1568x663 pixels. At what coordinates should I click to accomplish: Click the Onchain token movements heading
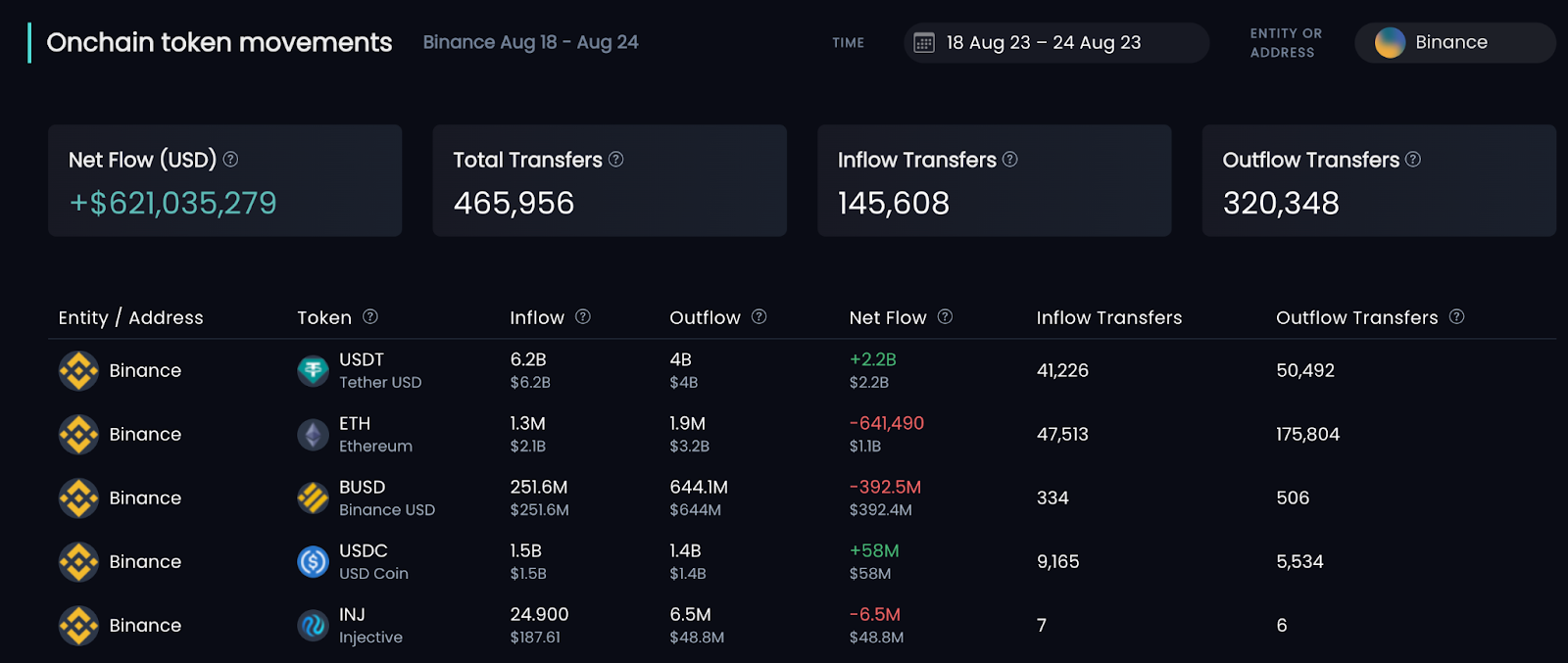(220, 42)
